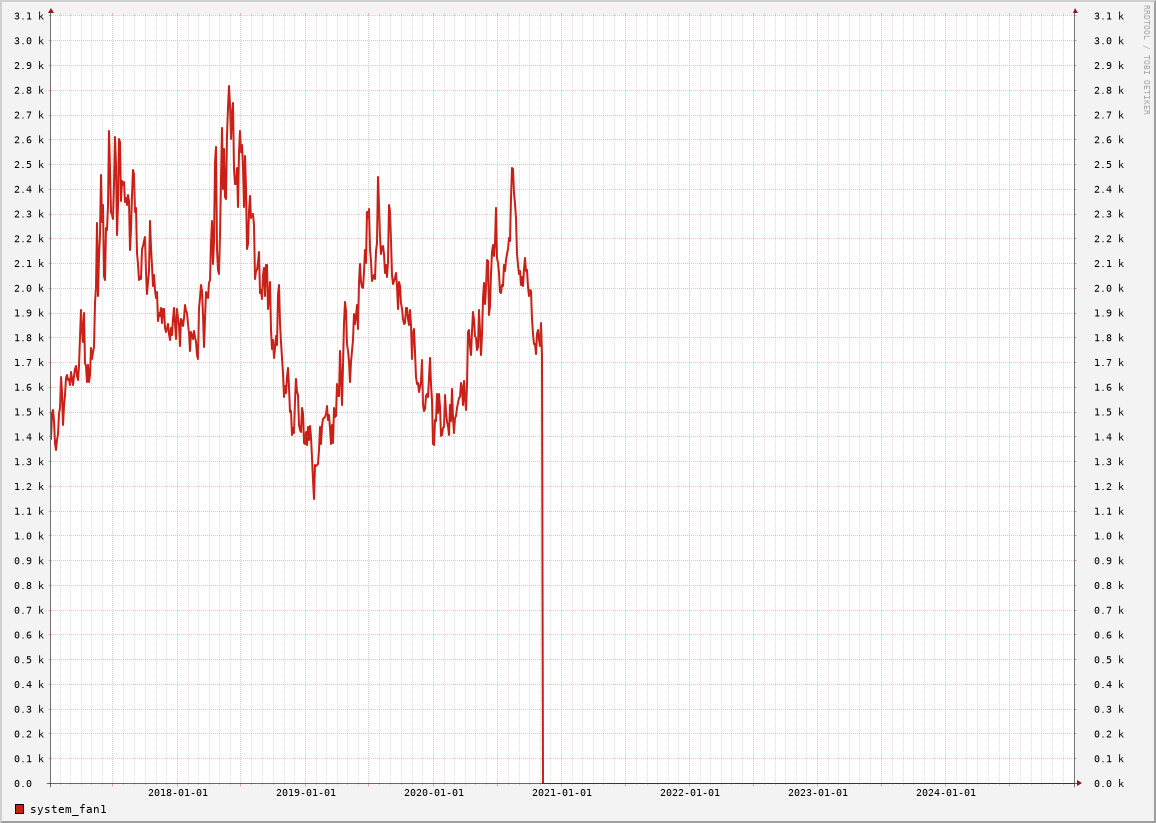The width and height of the screenshot is (1156, 823).
Task: Select the 2020-01-01 x-axis date label
Action: click(x=434, y=793)
